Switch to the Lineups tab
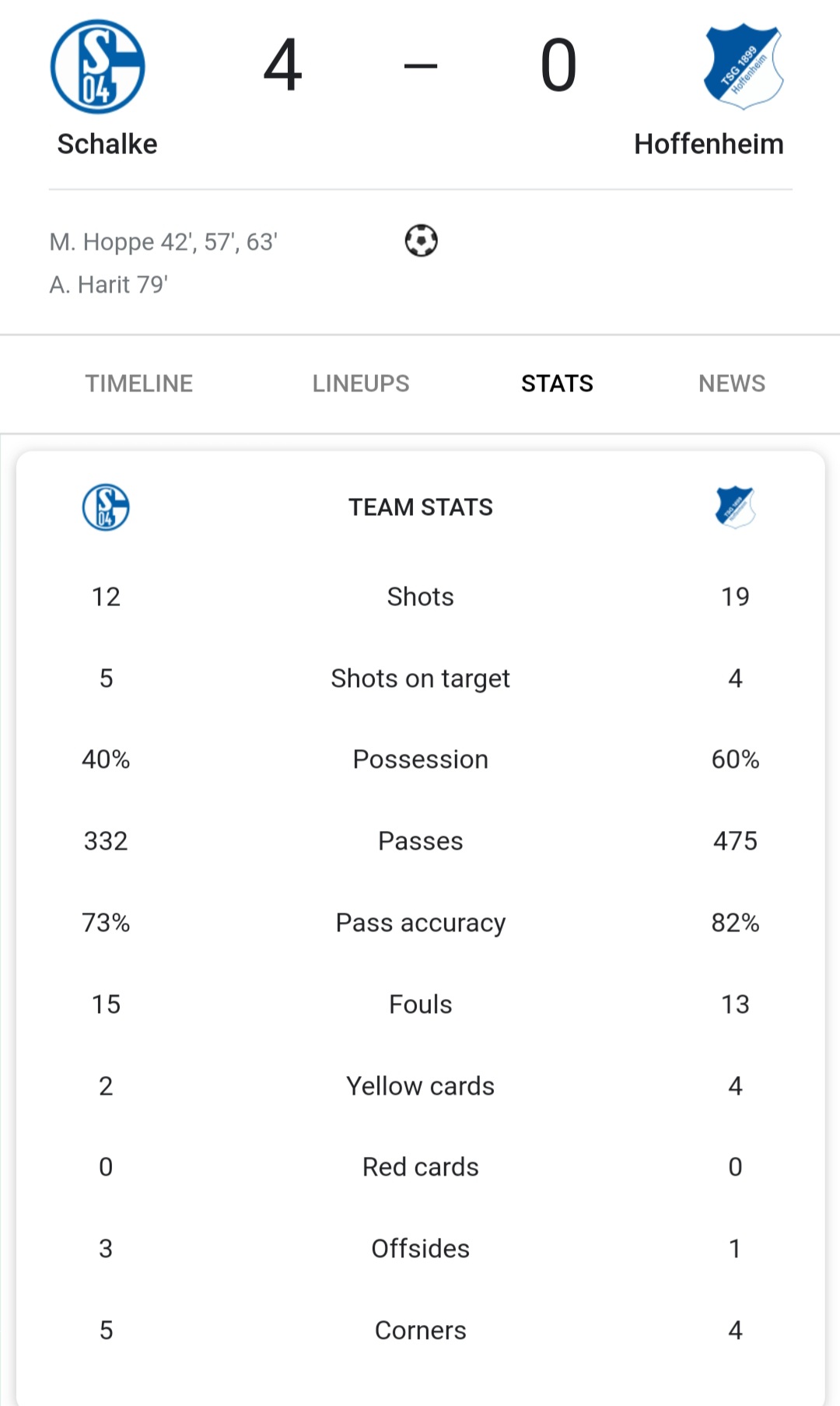The width and height of the screenshot is (840, 1406). [x=361, y=384]
